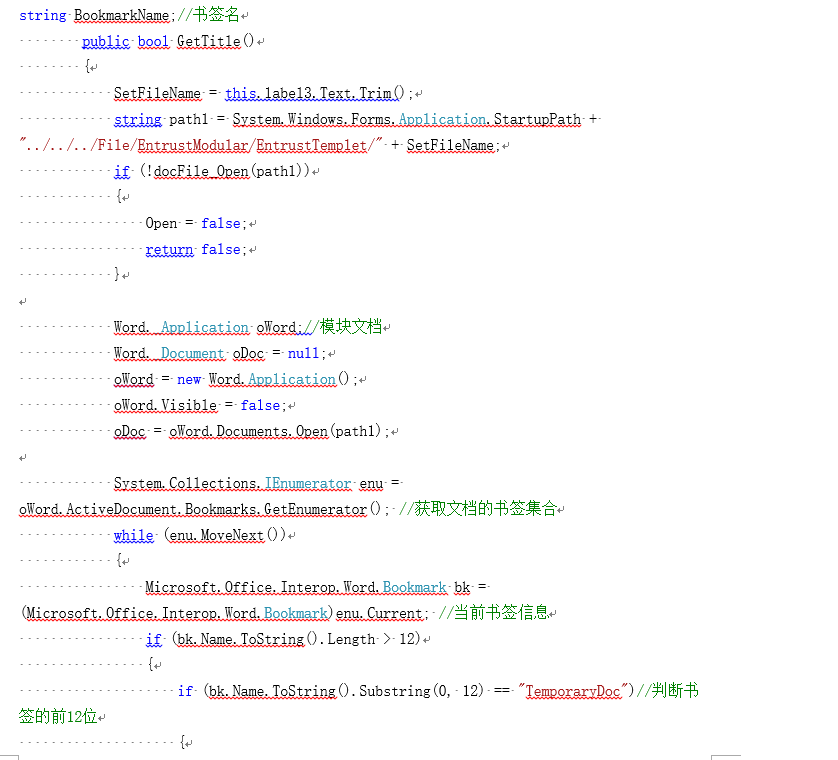Click the Word.Application type declaring oWord

[182, 327]
